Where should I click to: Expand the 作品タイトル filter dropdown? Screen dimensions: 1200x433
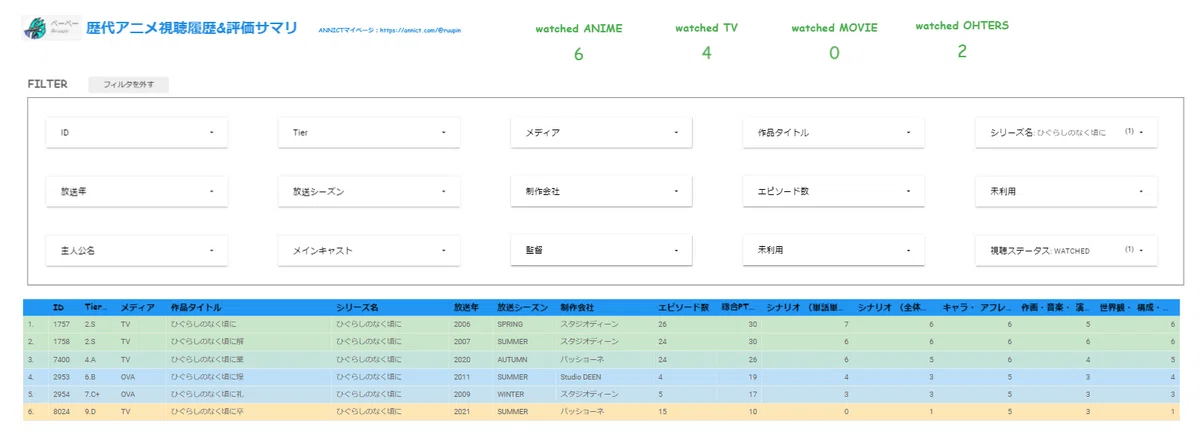click(x=834, y=132)
